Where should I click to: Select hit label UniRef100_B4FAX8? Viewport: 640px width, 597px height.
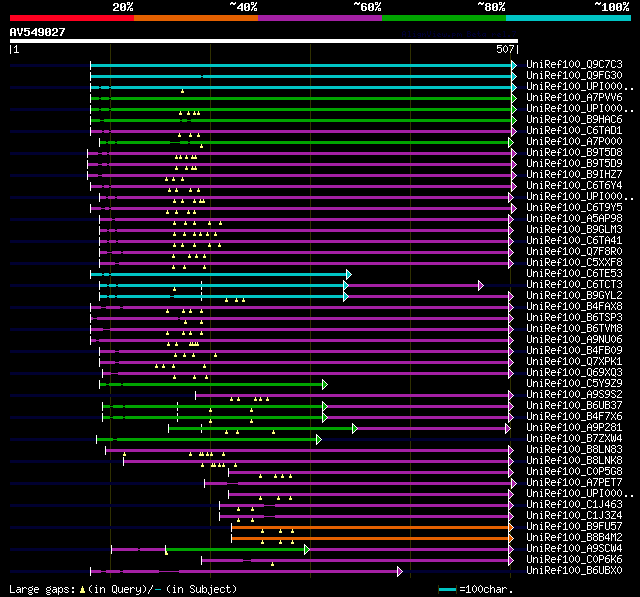click(x=574, y=307)
